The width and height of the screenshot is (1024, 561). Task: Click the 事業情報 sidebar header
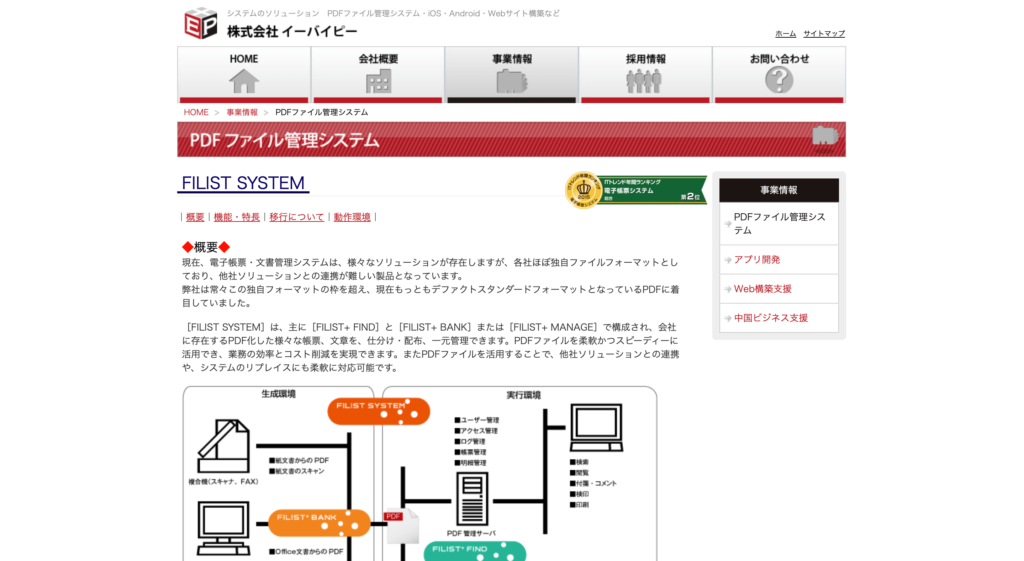[x=779, y=190]
